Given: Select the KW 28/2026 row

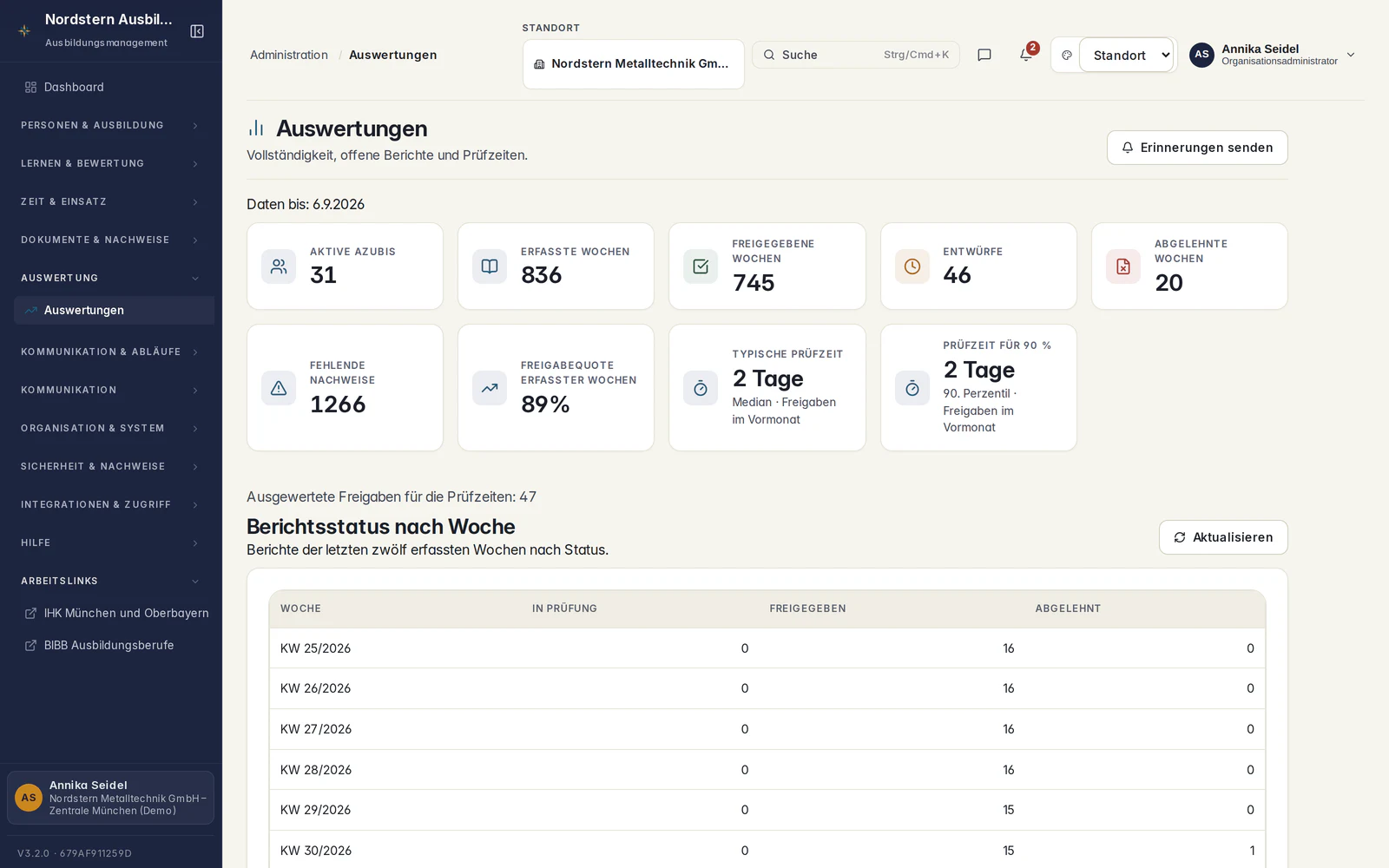Looking at the screenshot, I should 767,770.
